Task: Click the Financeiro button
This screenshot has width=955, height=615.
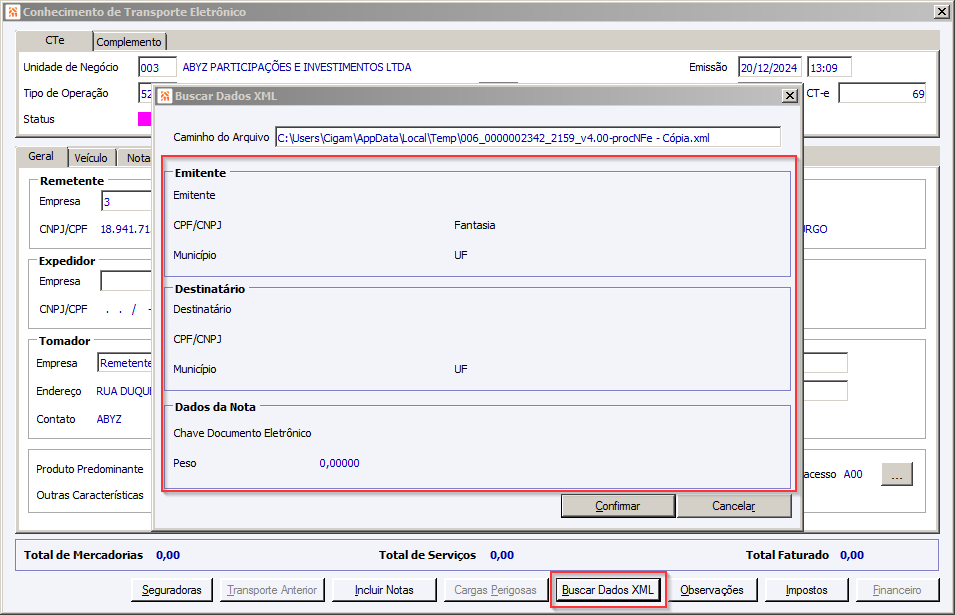Action: point(897,590)
